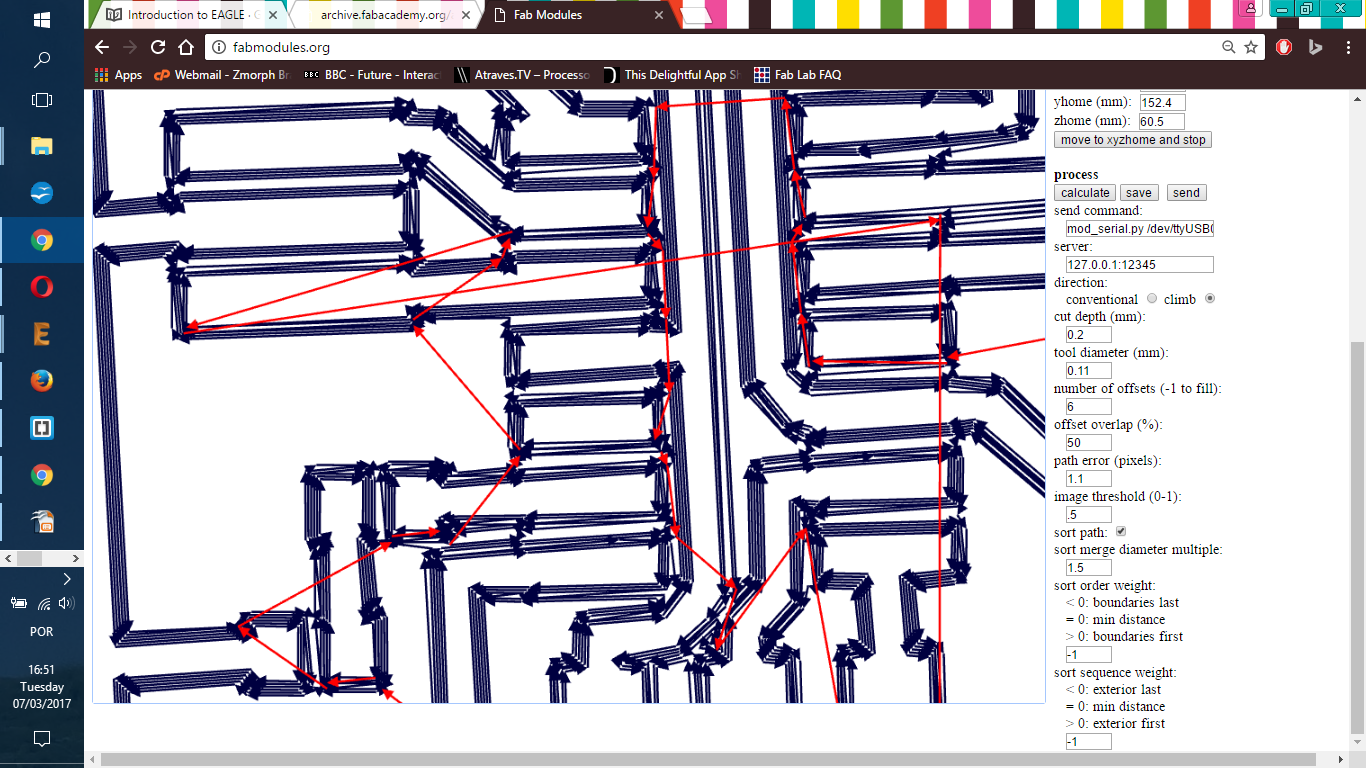1366x768 pixels.
Task: Open the This Delightful App bookmark
Action: (671, 75)
